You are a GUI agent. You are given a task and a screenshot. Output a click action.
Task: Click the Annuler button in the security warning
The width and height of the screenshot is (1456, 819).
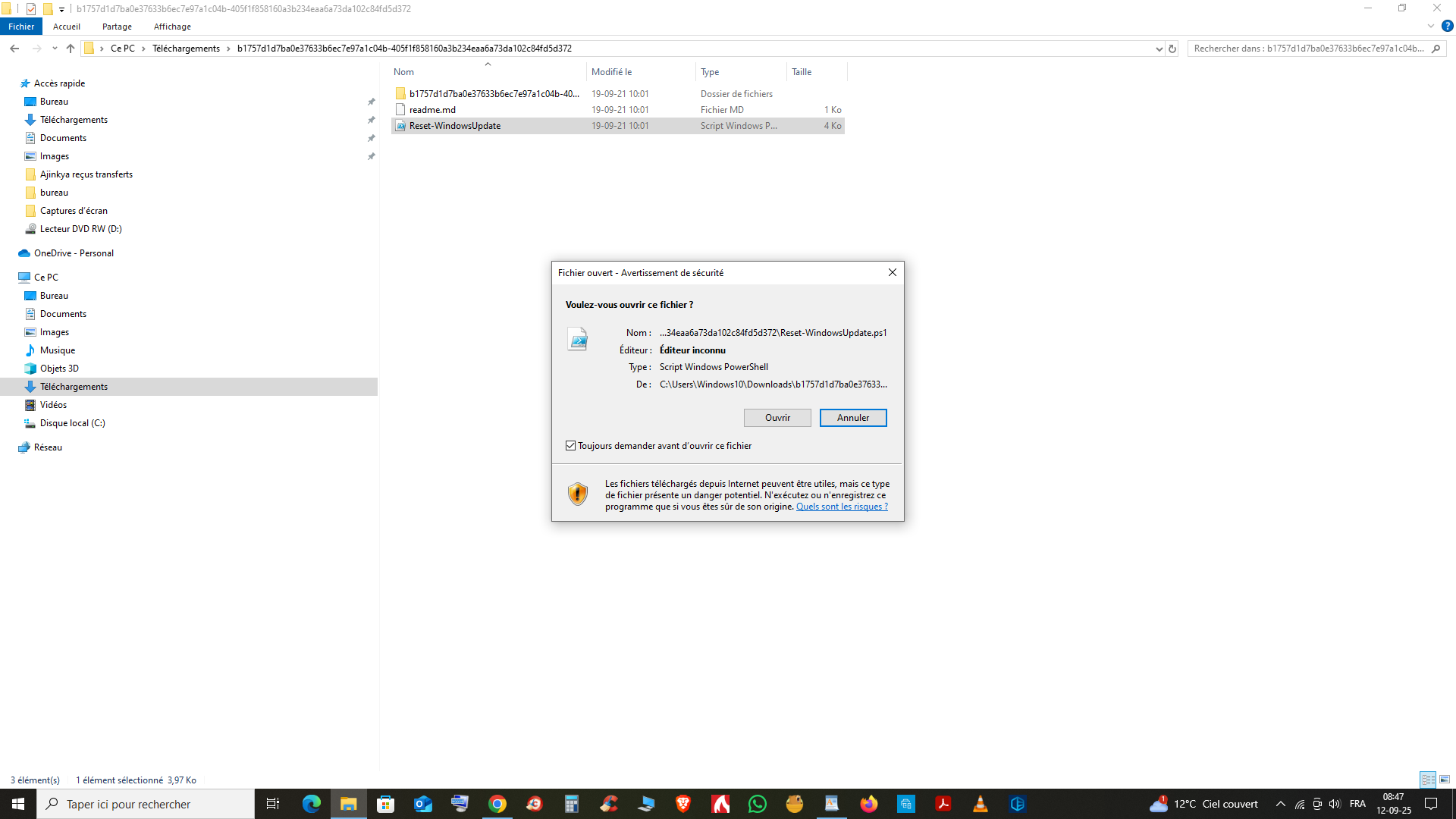pos(853,418)
